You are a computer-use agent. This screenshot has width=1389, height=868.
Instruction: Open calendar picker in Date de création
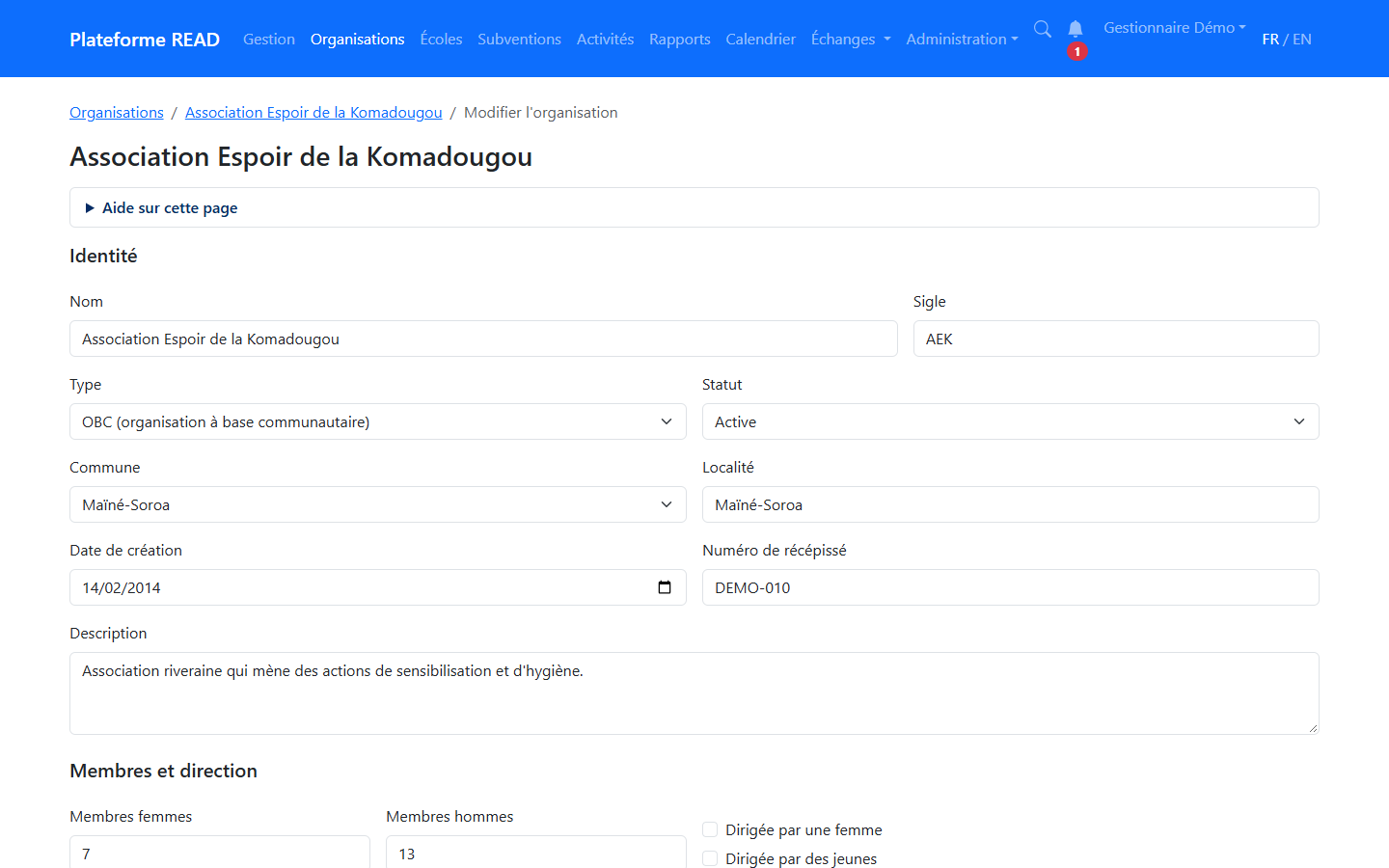coord(665,587)
